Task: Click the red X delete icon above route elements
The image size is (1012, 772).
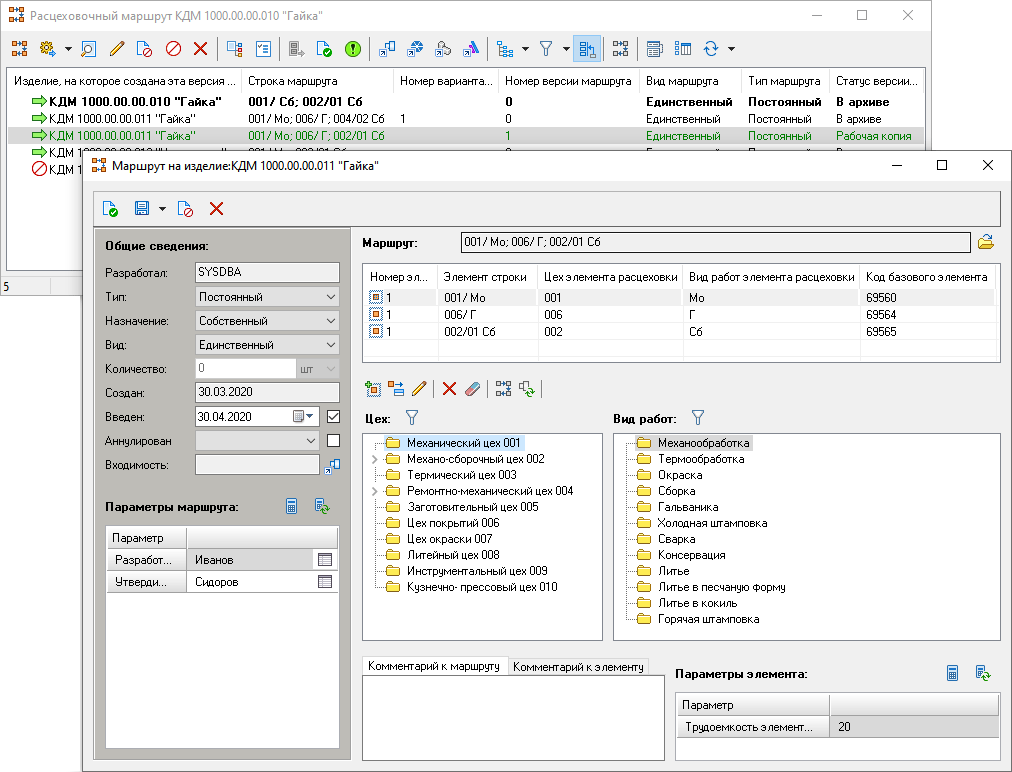Action: 449,388
